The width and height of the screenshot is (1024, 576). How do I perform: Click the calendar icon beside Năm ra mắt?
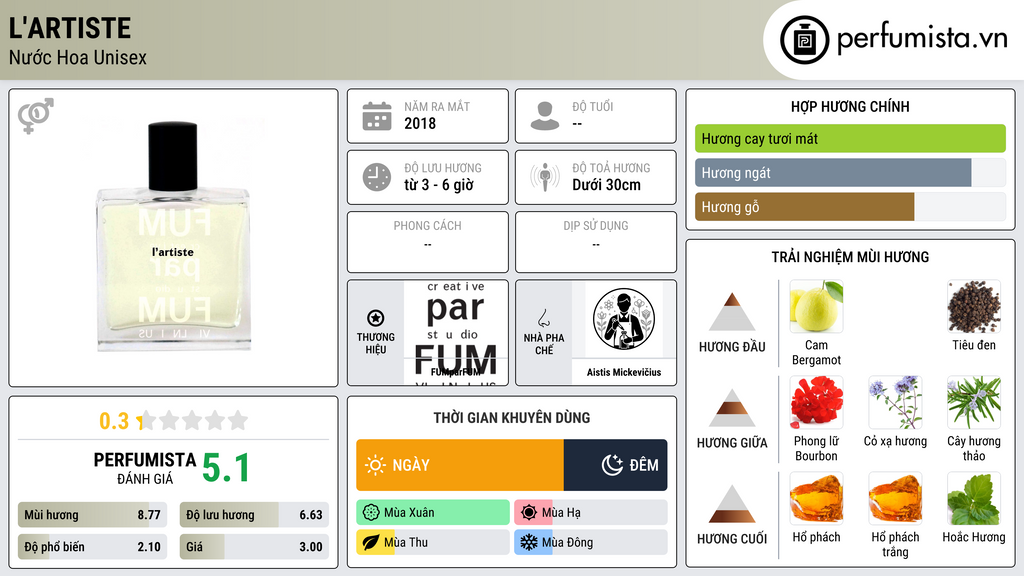(x=377, y=116)
